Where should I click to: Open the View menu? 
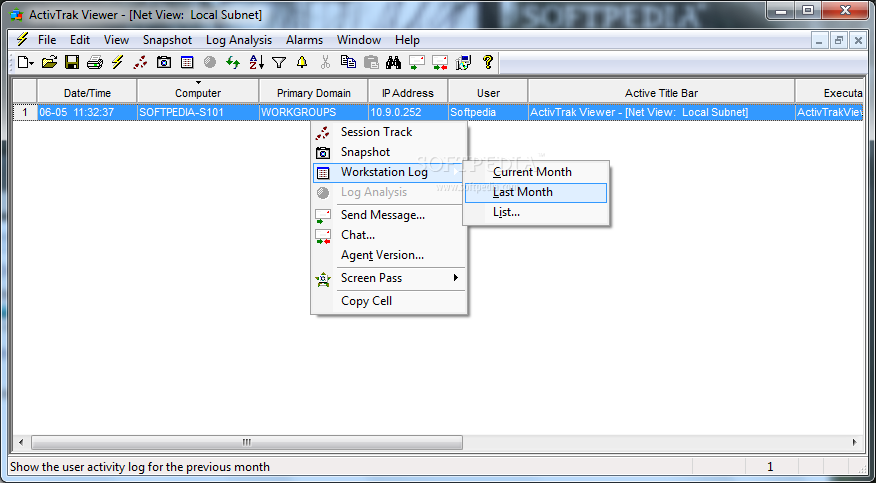[116, 40]
